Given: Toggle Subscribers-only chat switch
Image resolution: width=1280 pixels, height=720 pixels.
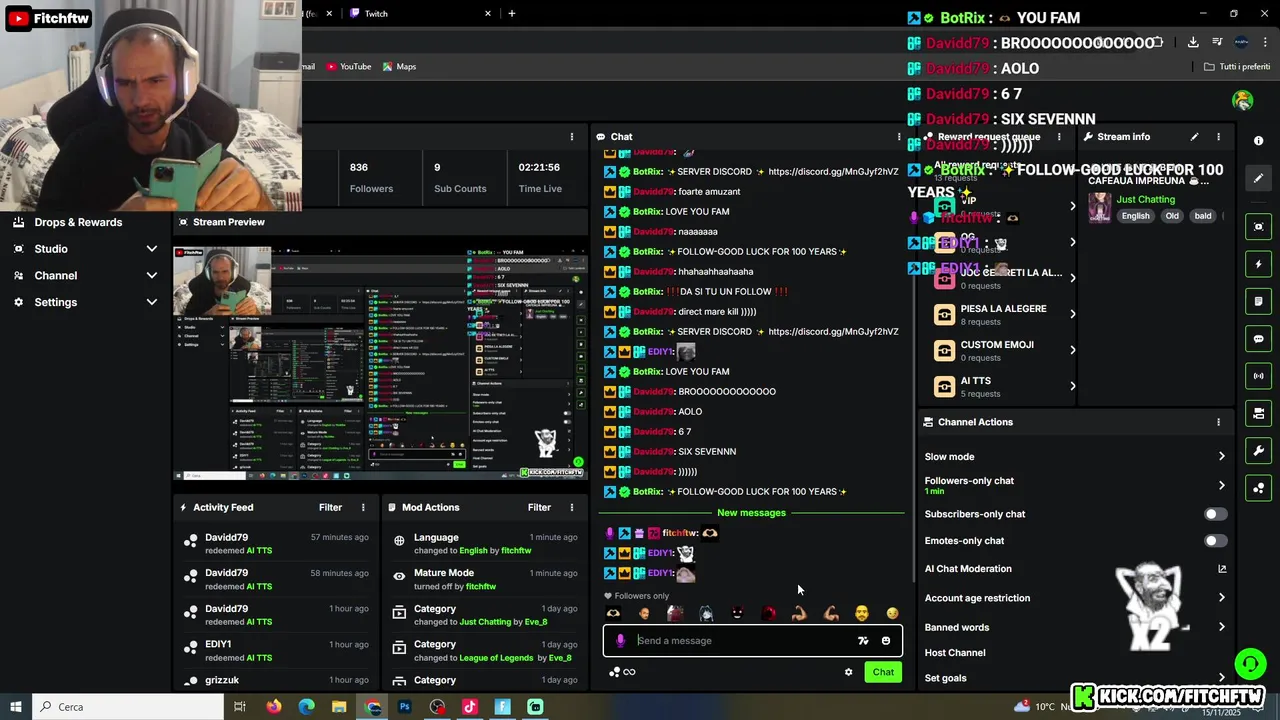Looking at the screenshot, I should pyautogui.click(x=1215, y=514).
